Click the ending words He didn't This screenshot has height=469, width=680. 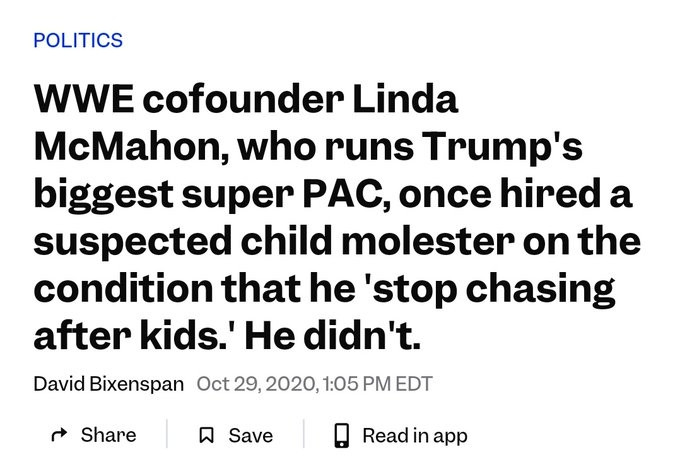click(x=333, y=336)
